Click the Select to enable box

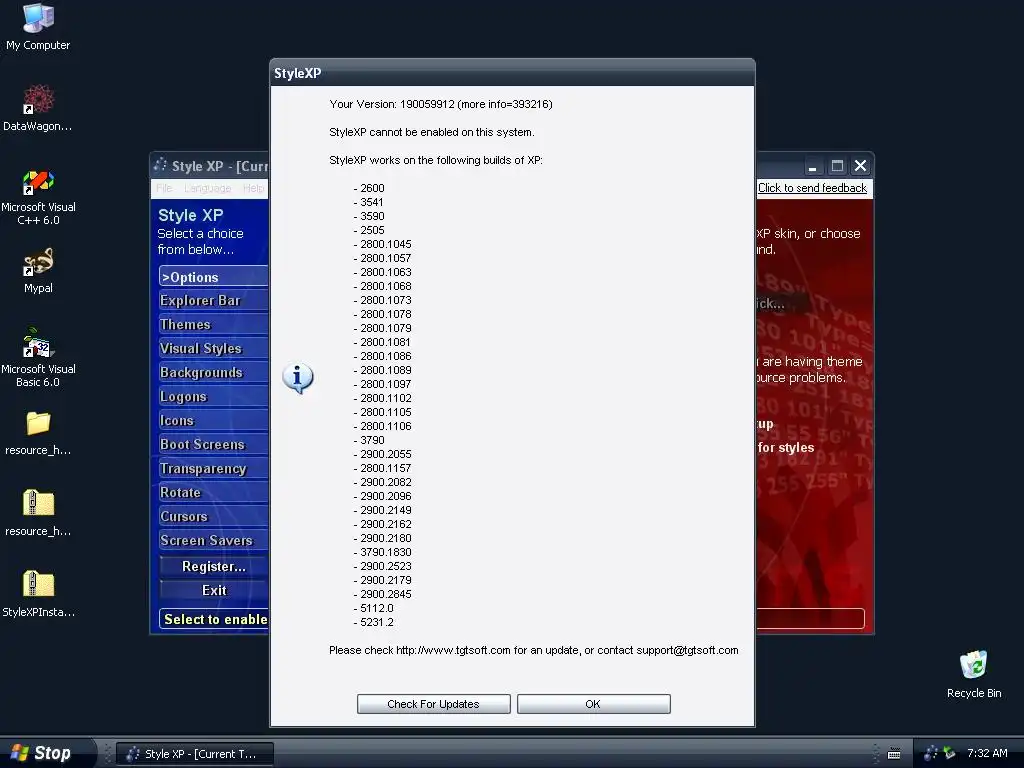(x=214, y=619)
